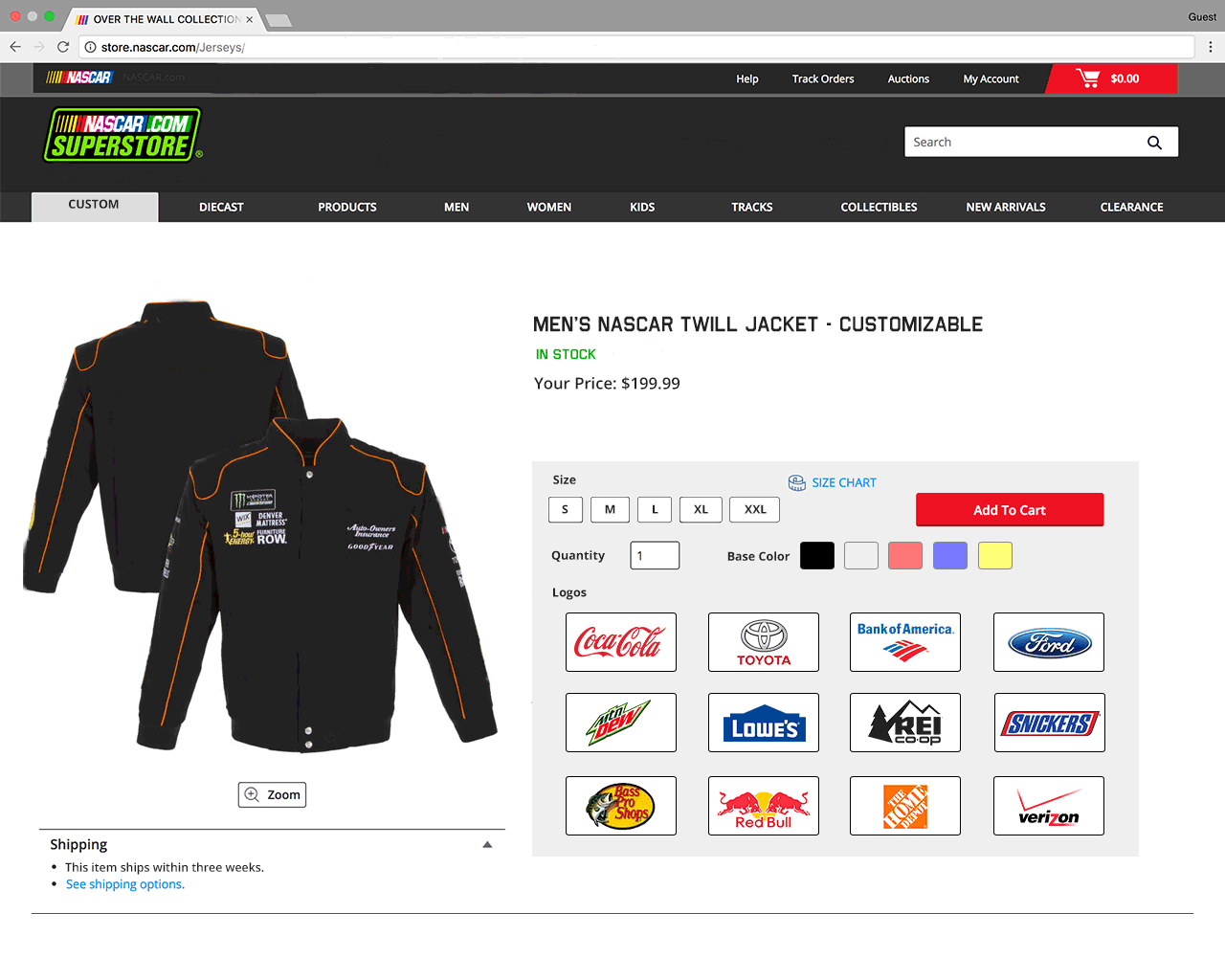Viewport: 1225px width, 980px height.
Task: Choose size XXL
Action: [x=755, y=509]
